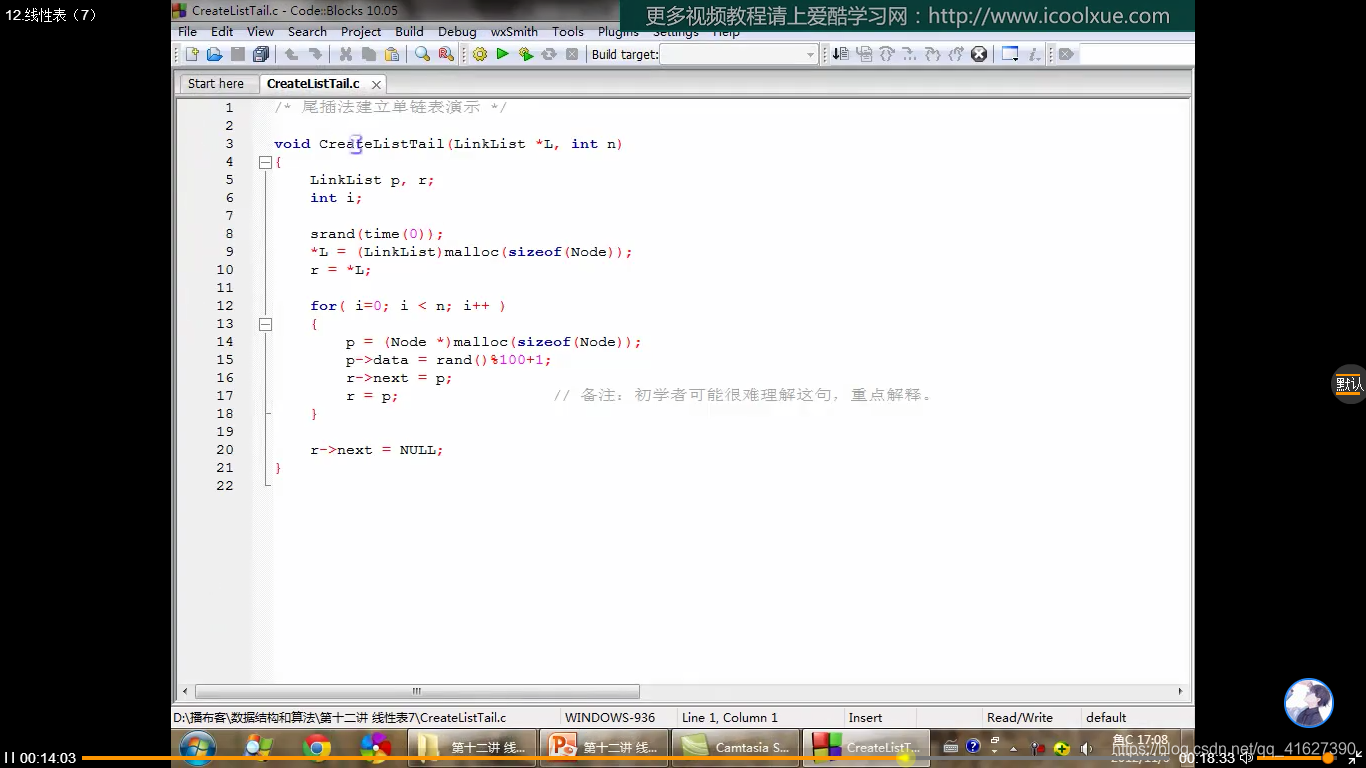Open Camtasia Studio from the taskbar
The width and height of the screenshot is (1366, 768).
(x=734, y=746)
